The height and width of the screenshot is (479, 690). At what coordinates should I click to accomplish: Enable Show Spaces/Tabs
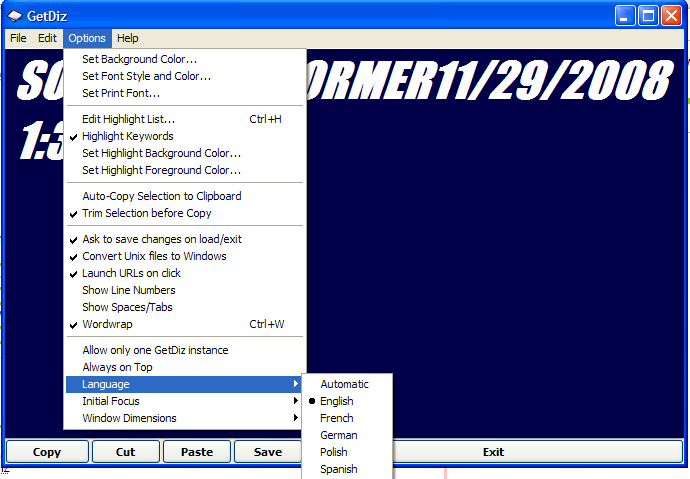tap(185, 307)
